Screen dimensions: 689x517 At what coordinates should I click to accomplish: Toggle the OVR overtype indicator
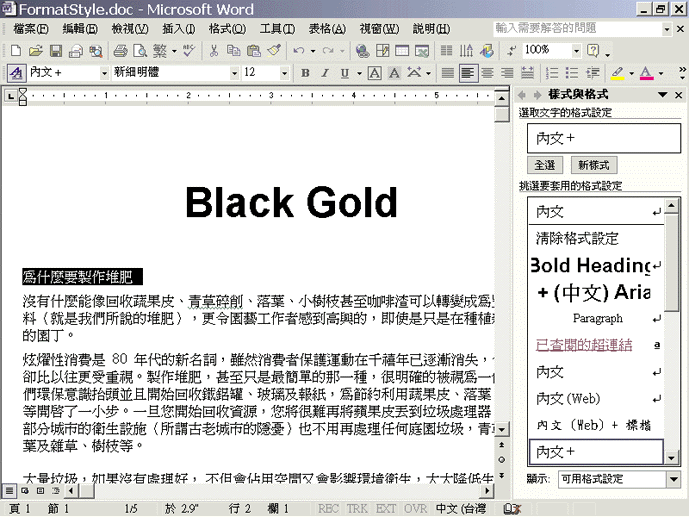pyautogui.click(x=415, y=509)
